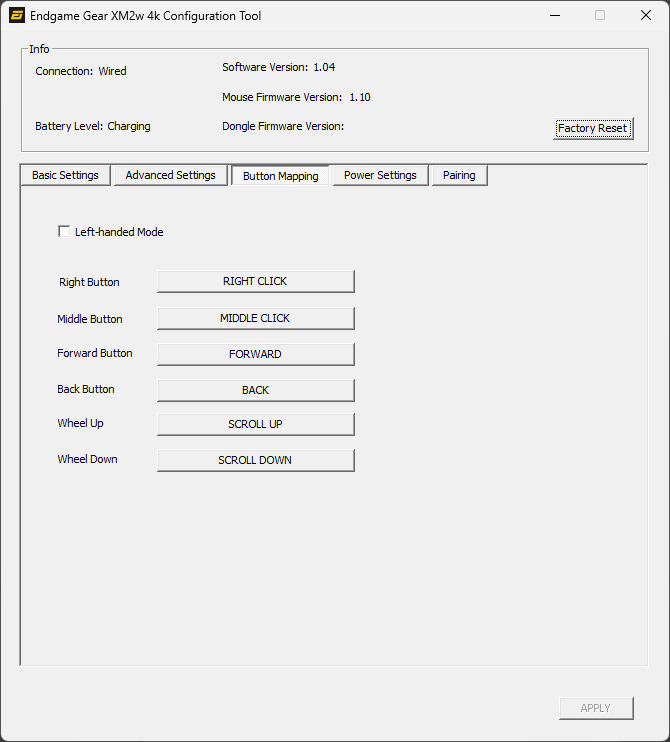Minimize the Configuration Tool window
The width and height of the screenshot is (670, 742).
tap(555, 16)
